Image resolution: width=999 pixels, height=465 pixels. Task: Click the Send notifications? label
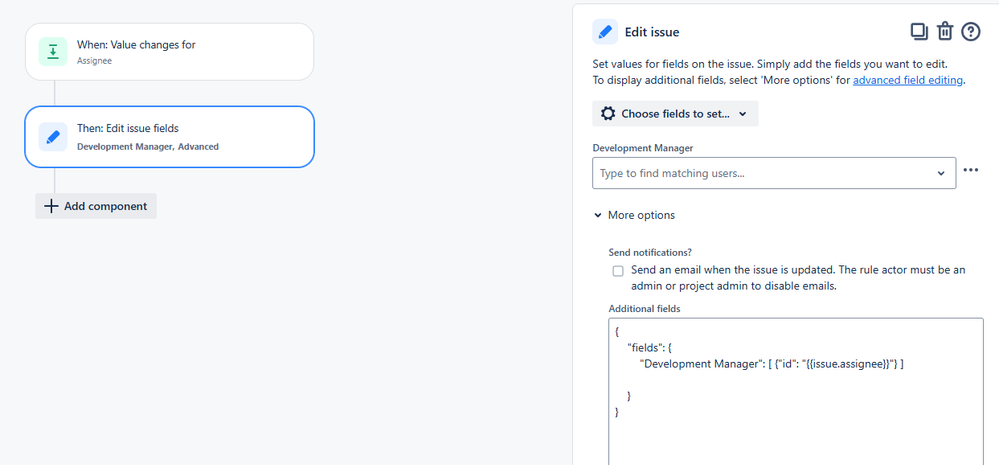coord(650,252)
